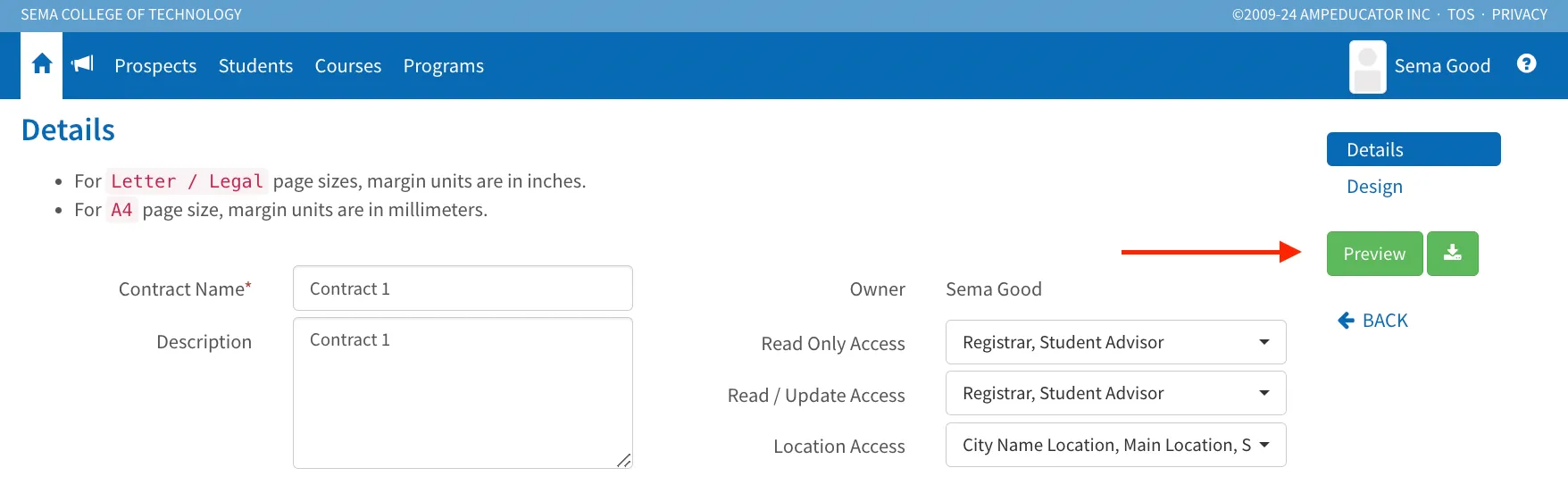Open the Courses menu
The width and height of the screenshot is (1568, 493).
pyautogui.click(x=348, y=66)
